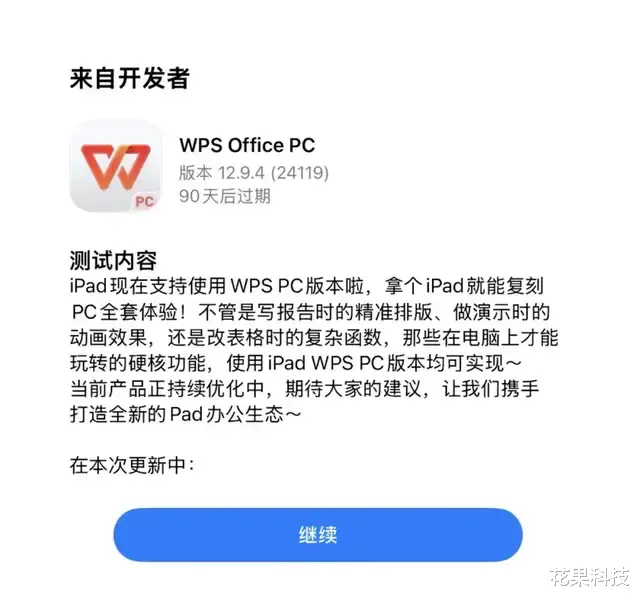Click the line starting iPad现在支持使用
The width and height of the screenshot is (640, 600).
pyautogui.click(x=307, y=286)
